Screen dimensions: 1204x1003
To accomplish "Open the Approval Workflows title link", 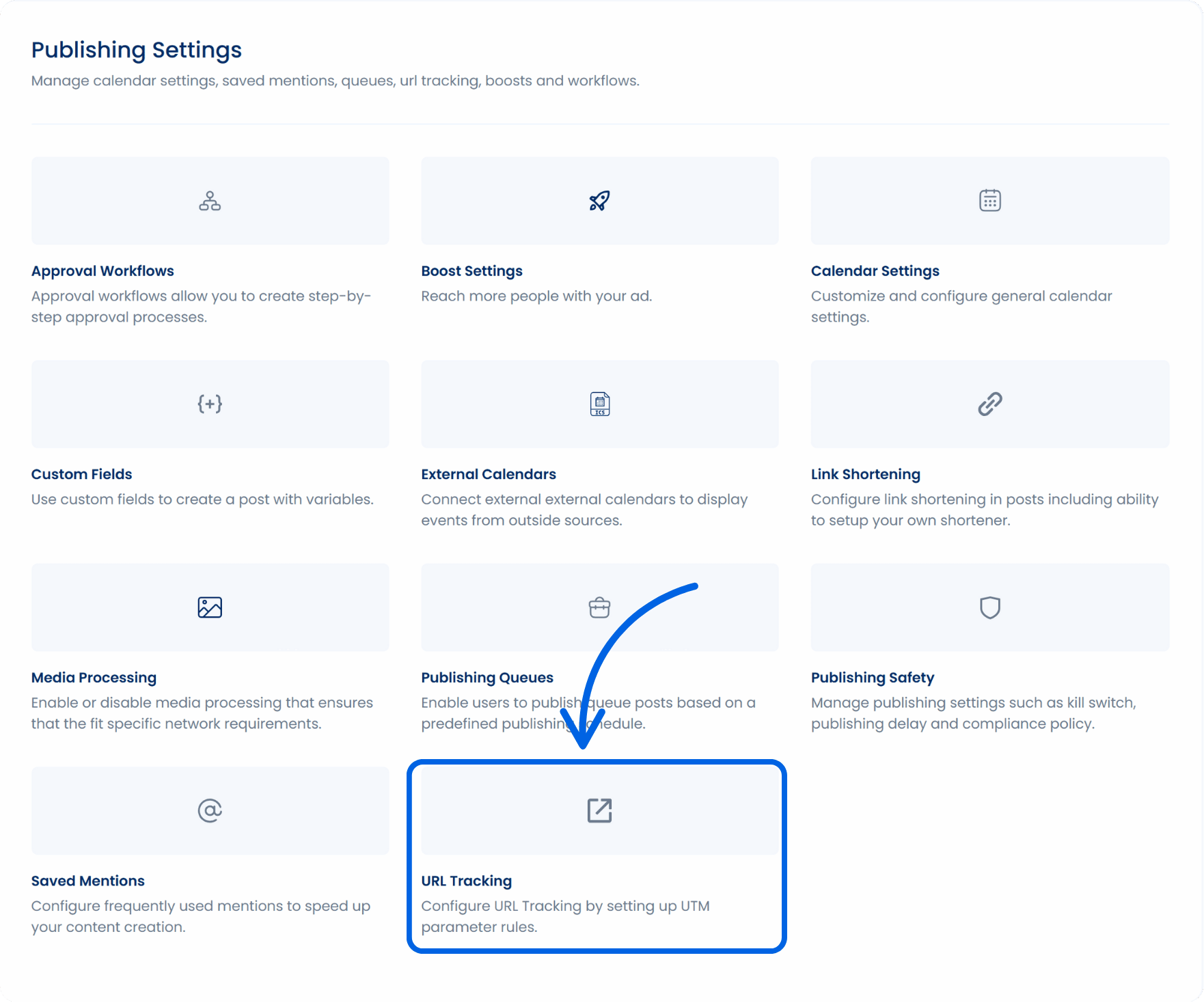I will (x=102, y=271).
